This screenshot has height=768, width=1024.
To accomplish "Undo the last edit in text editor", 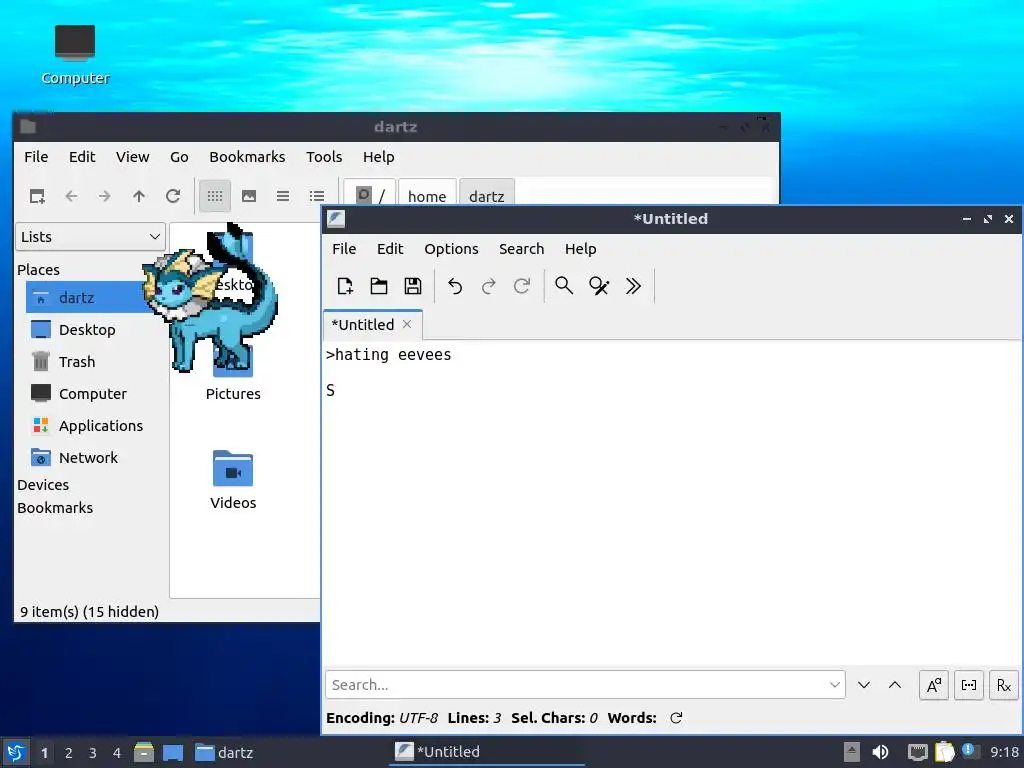I will click(x=455, y=286).
